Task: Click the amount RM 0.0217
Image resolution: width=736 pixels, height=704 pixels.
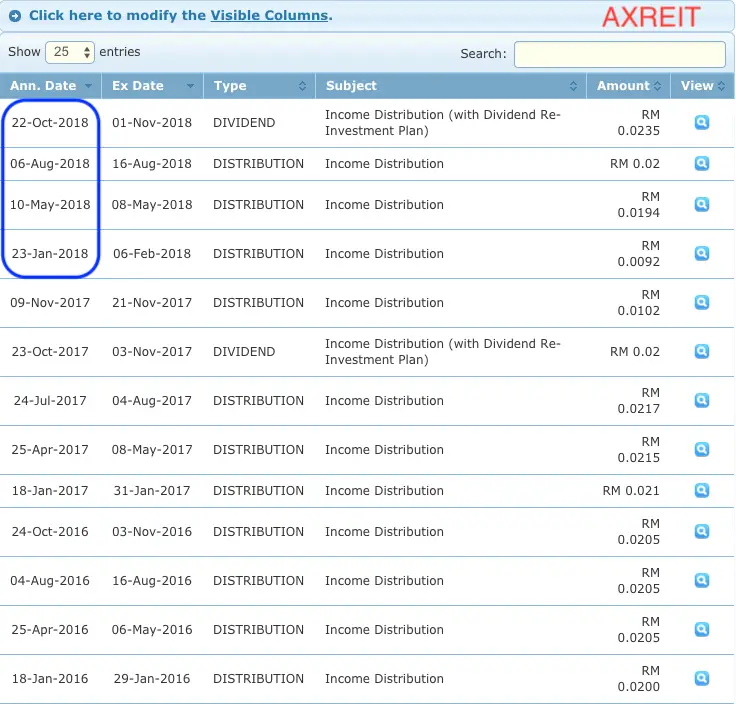Action: pos(639,400)
